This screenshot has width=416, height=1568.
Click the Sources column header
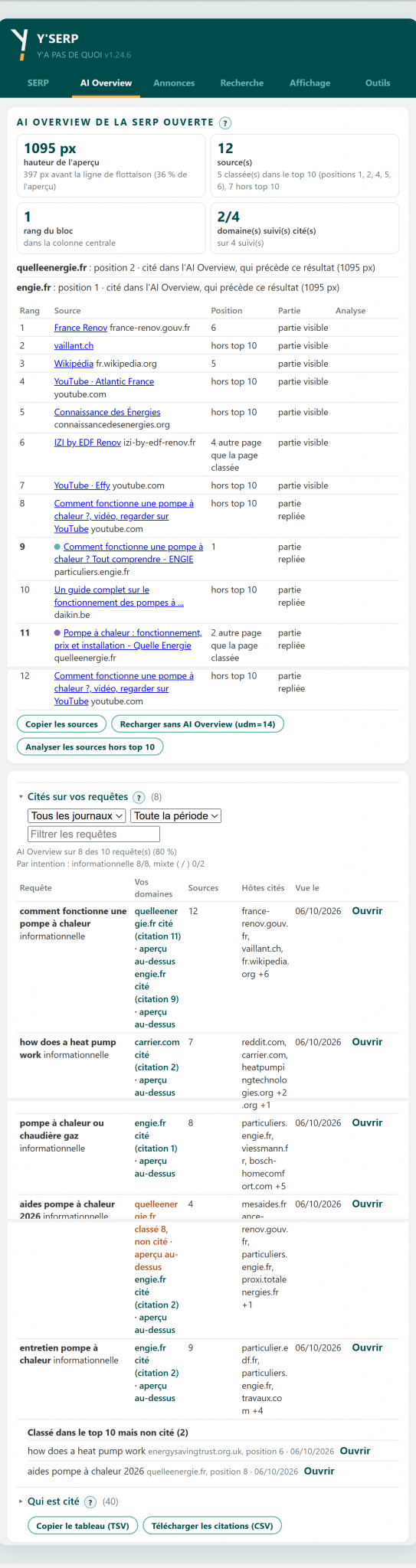pos(203,888)
